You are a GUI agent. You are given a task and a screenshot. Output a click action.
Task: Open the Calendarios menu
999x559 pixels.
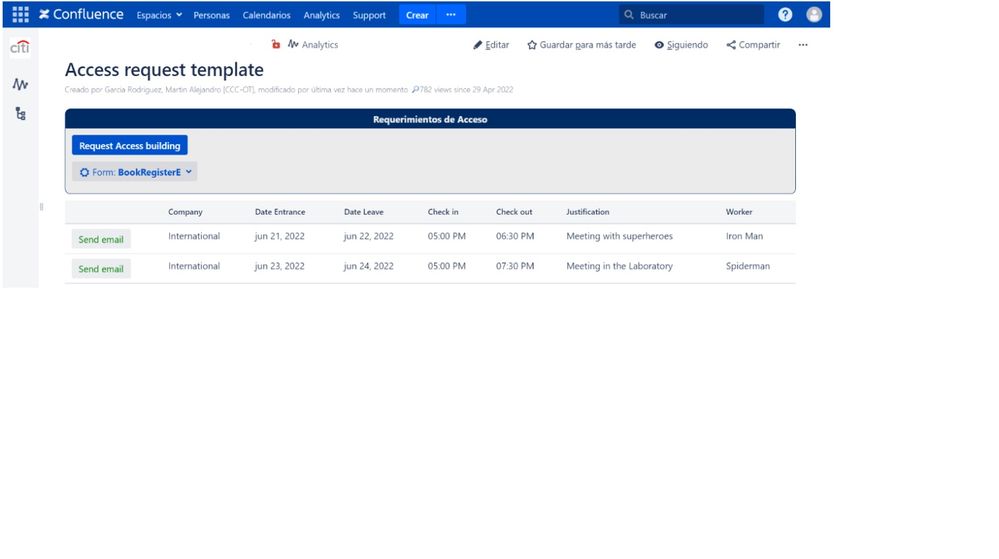(x=266, y=15)
